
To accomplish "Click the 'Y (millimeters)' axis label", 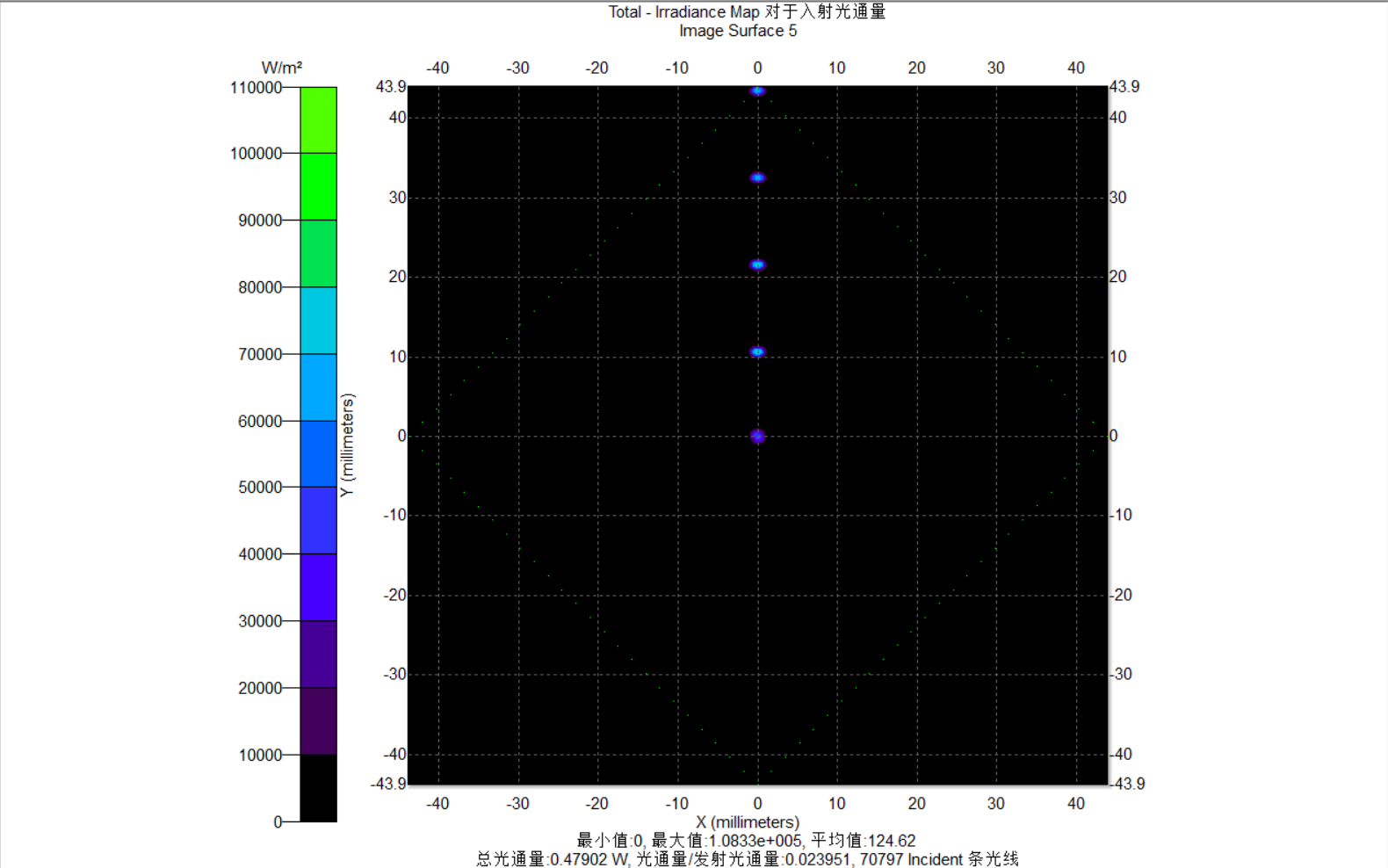I will pos(347,445).
